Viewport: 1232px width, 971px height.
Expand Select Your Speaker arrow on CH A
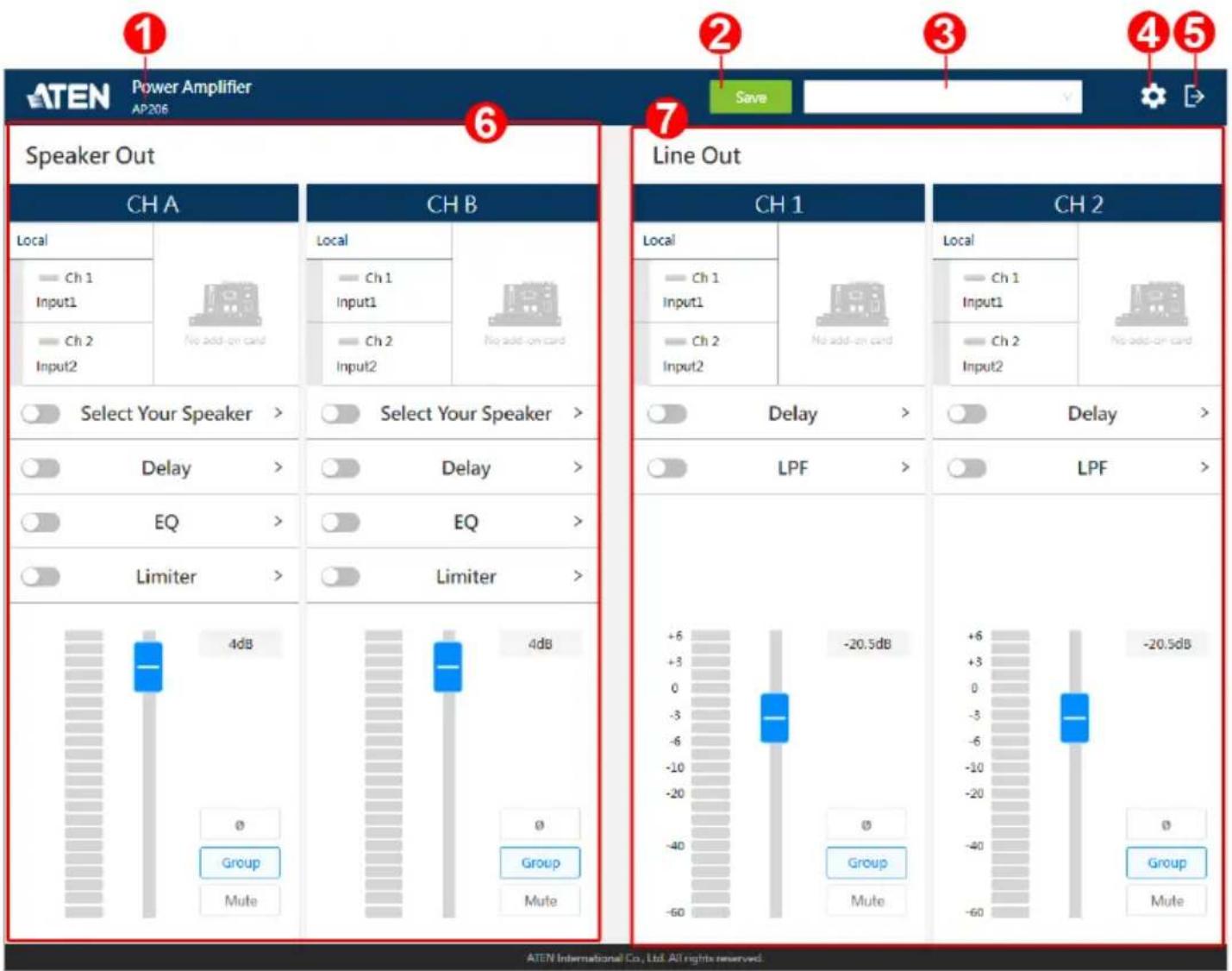tap(278, 413)
